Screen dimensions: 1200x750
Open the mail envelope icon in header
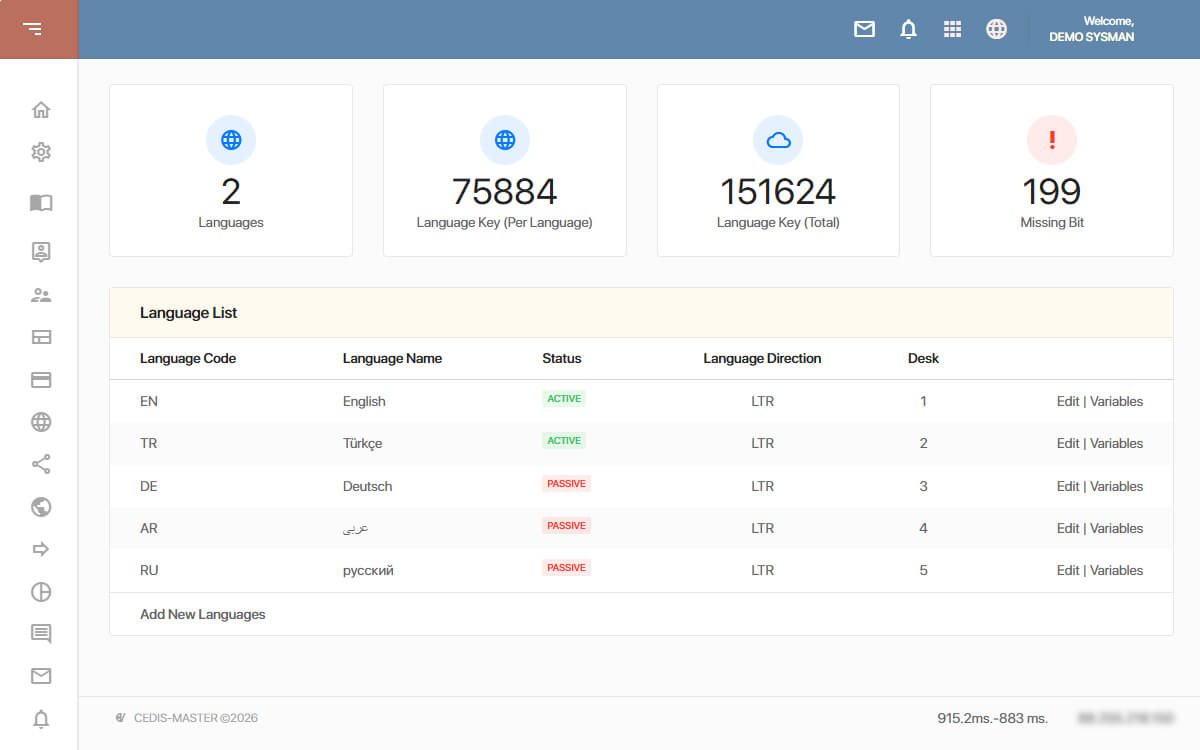[x=864, y=29]
